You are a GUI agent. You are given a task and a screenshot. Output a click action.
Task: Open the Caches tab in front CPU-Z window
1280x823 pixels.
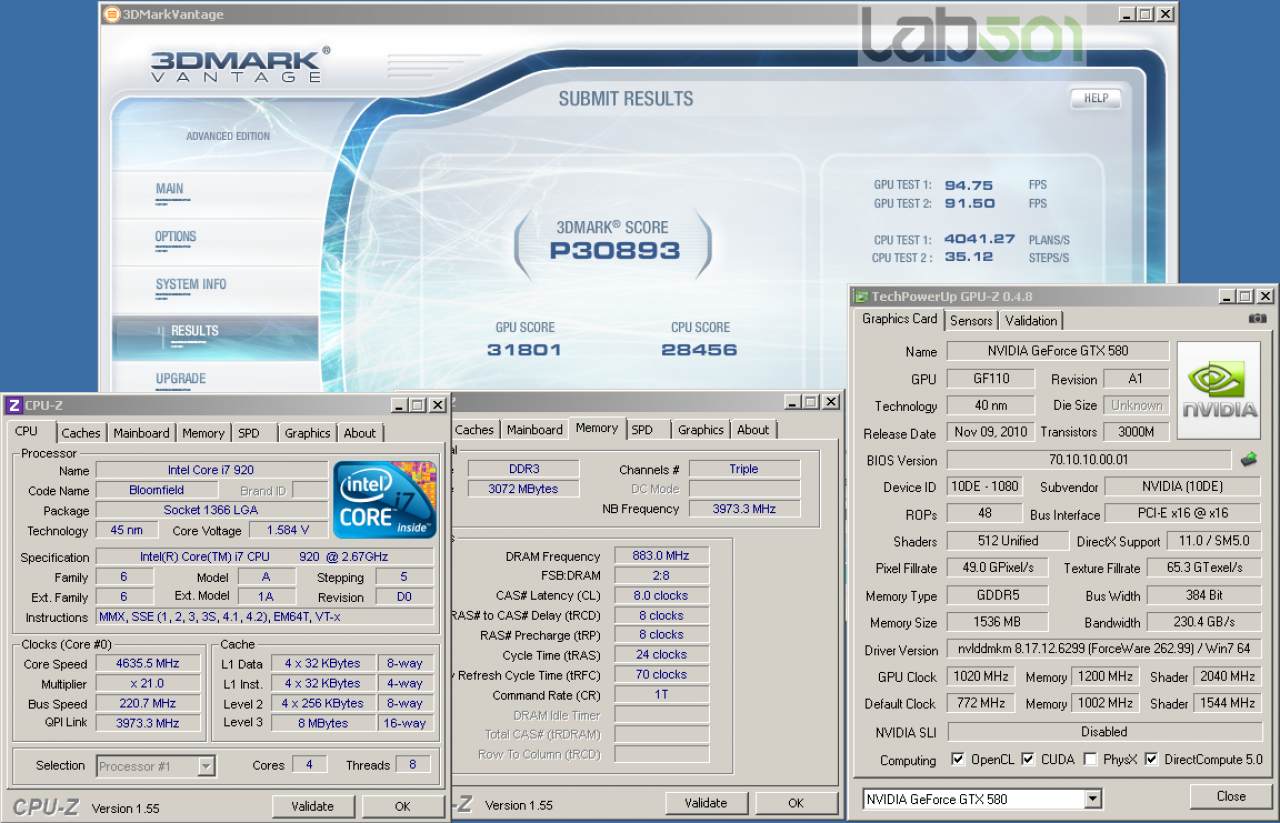click(x=81, y=433)
